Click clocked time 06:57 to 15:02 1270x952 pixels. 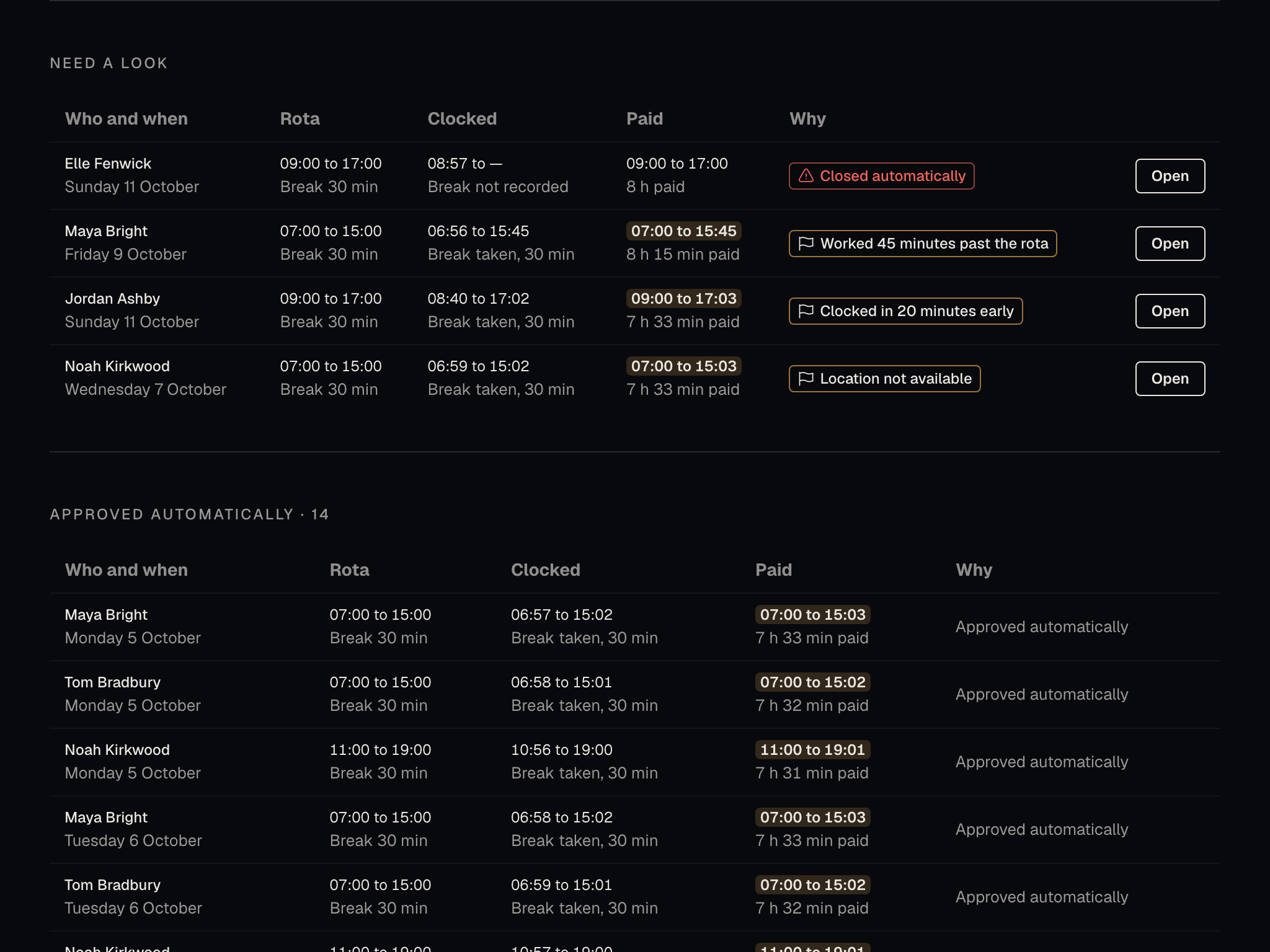click(x=561, y=615)
